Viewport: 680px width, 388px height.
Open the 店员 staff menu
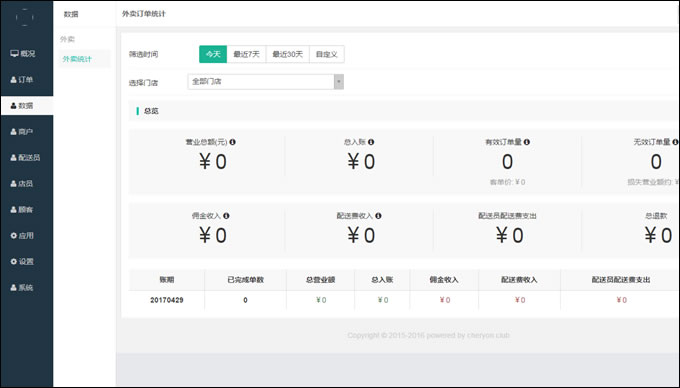coord(27,184)
